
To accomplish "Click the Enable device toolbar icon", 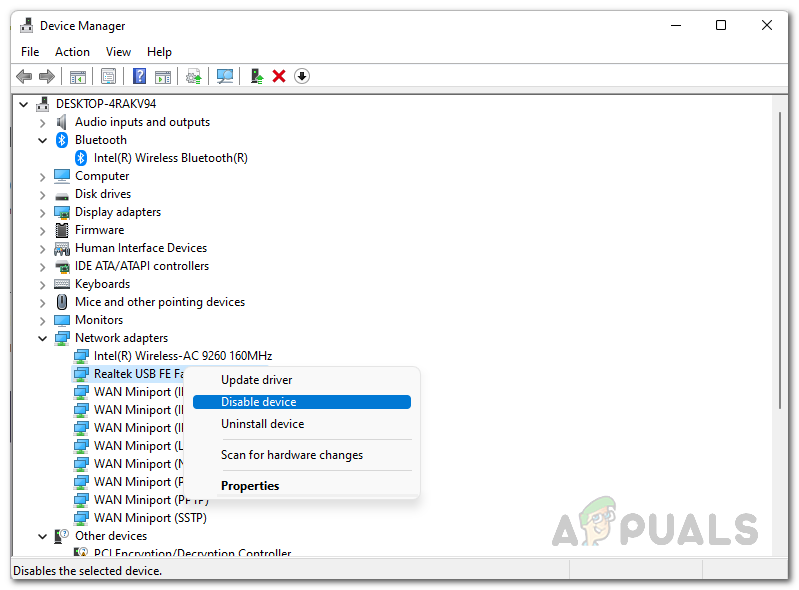I will 257,76.
